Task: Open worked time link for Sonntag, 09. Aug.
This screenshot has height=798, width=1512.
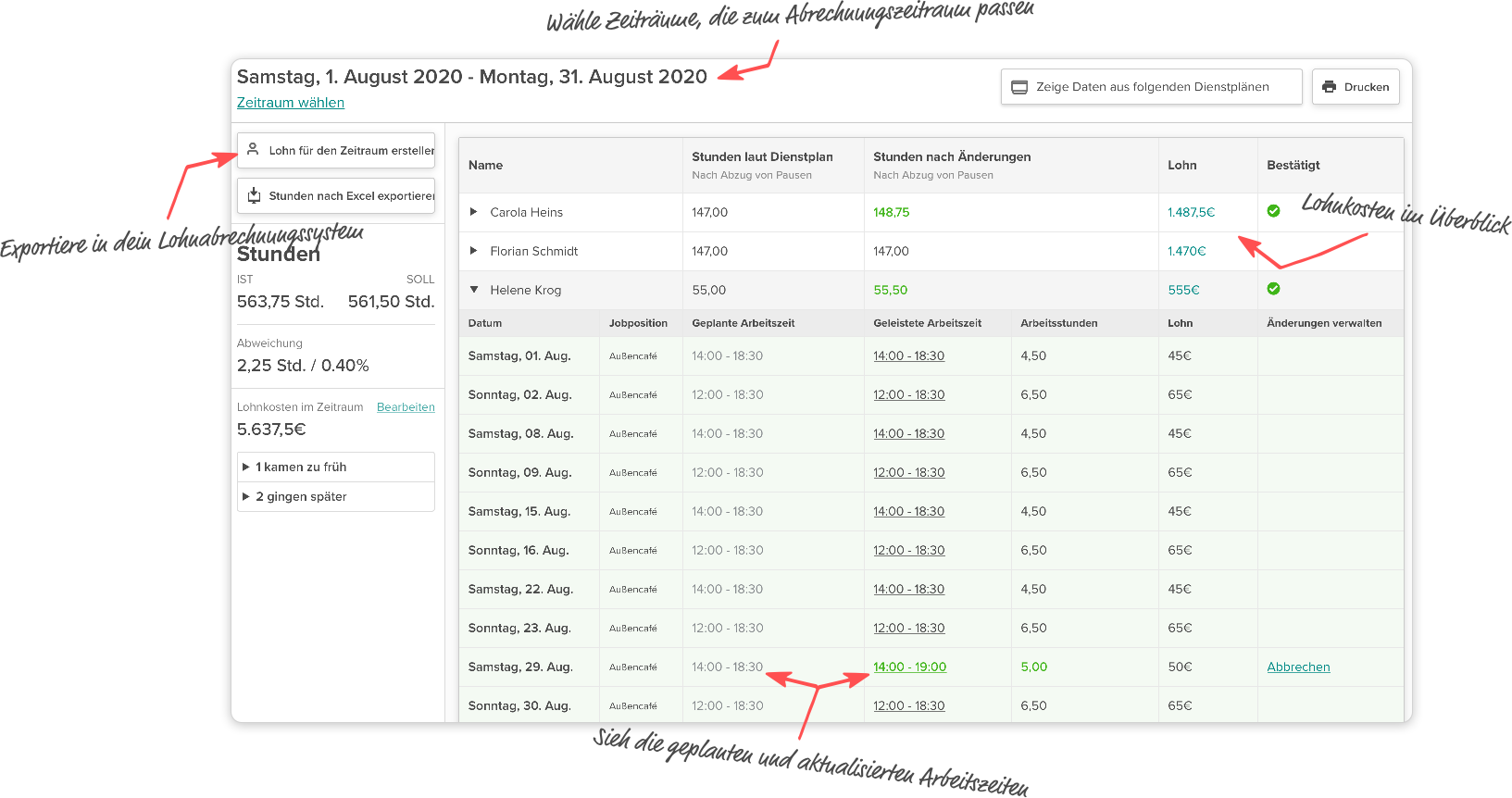Action: click(x=908, y=472)
